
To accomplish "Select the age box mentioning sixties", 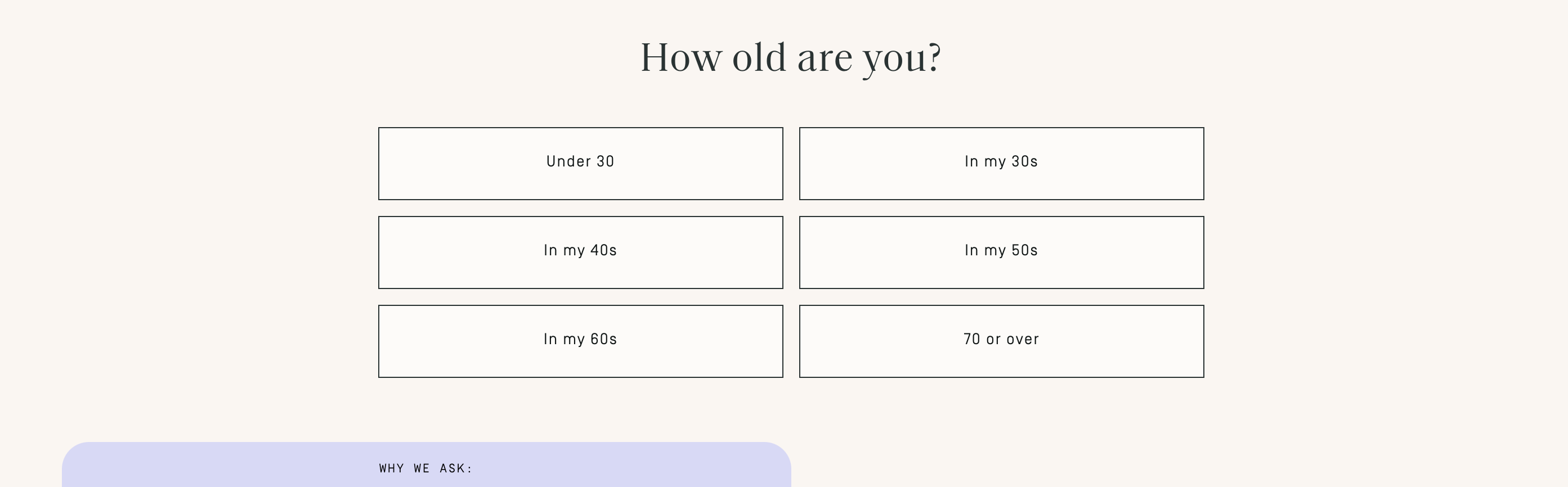I will pos(580,340).
